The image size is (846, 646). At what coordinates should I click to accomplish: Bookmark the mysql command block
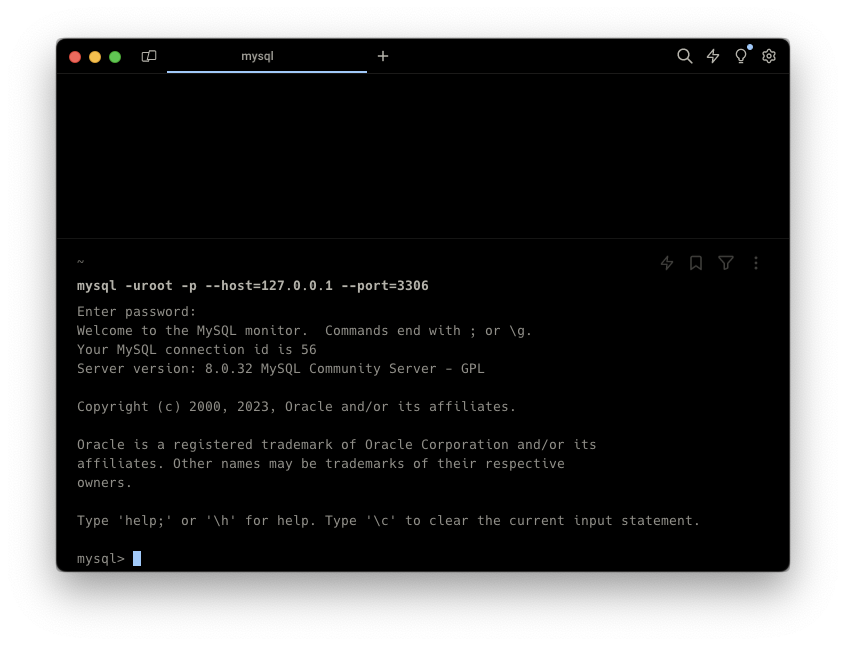(x=696, y=263)
